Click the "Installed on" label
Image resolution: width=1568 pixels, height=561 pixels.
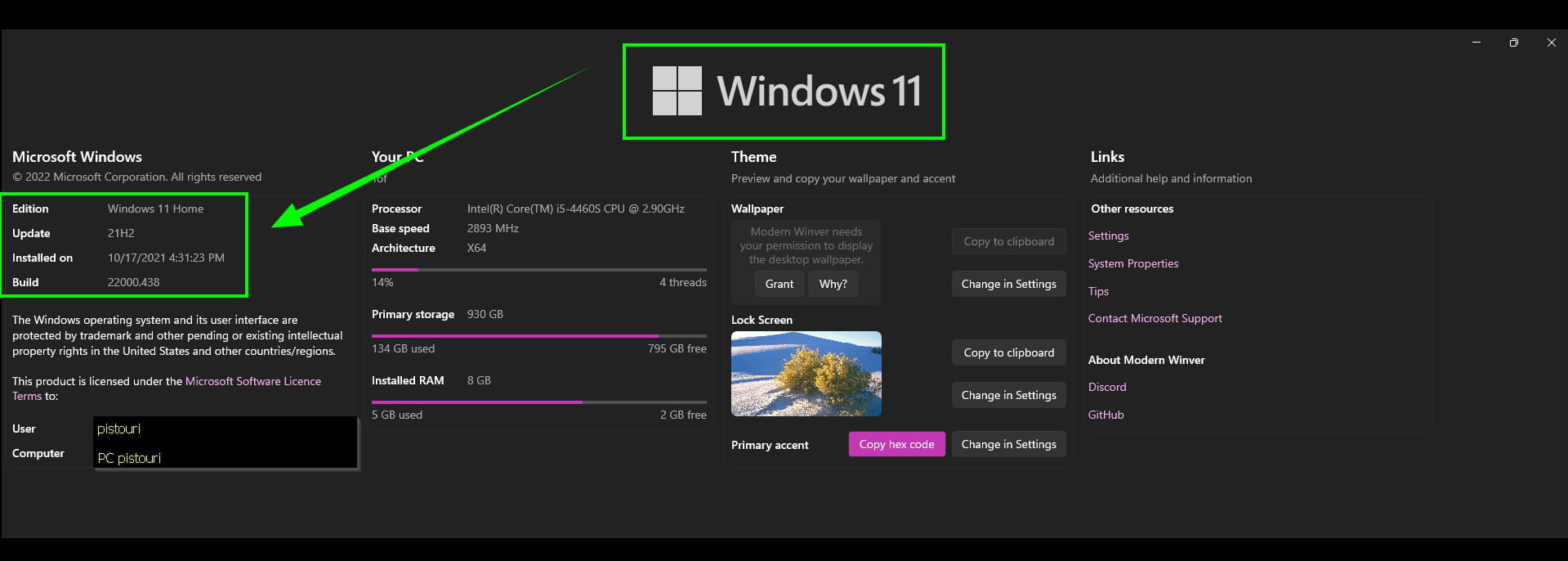coord(42,258)
